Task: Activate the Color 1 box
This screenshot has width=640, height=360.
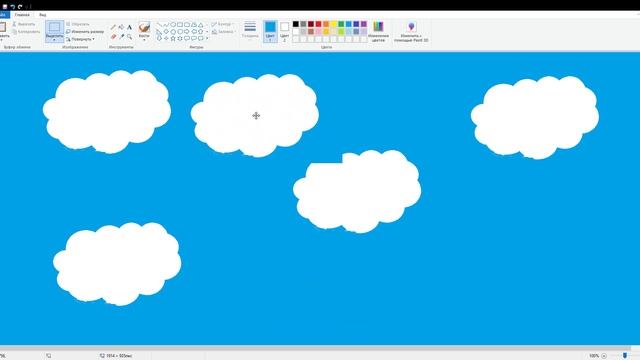Action: pos(270,31)
